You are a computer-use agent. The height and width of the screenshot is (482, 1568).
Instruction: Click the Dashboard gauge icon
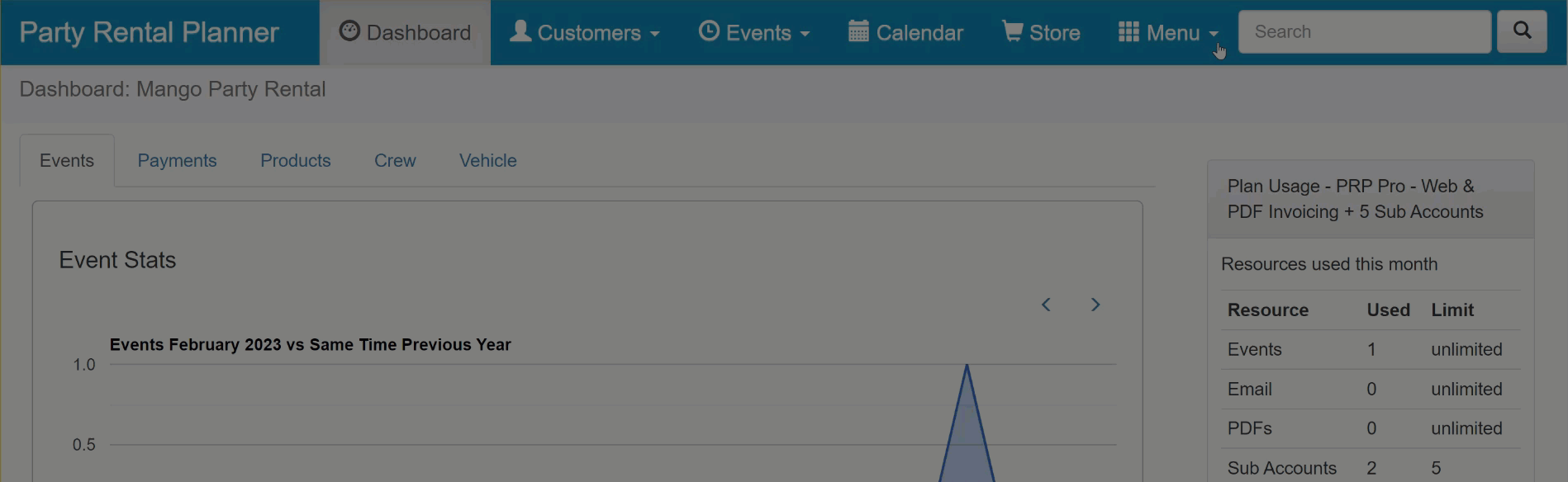pos(349,31)
